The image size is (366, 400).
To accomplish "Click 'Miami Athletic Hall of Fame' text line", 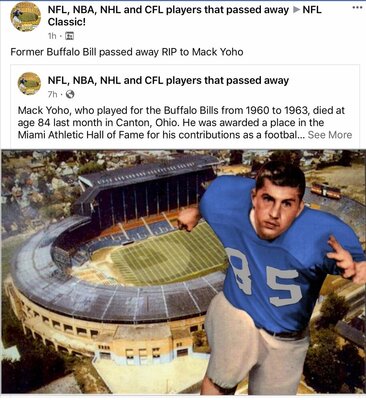I will tap(75, 135).
